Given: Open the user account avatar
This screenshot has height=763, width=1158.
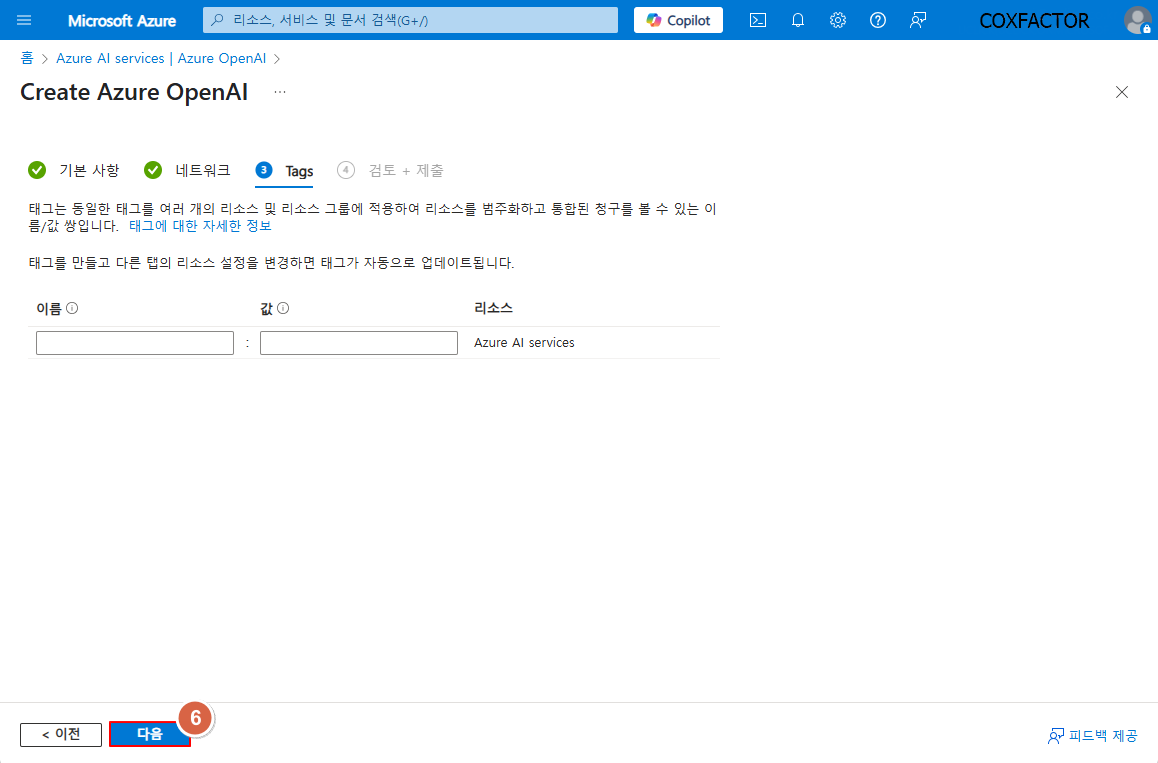Looking at the screenshot, I should 1137,20.
